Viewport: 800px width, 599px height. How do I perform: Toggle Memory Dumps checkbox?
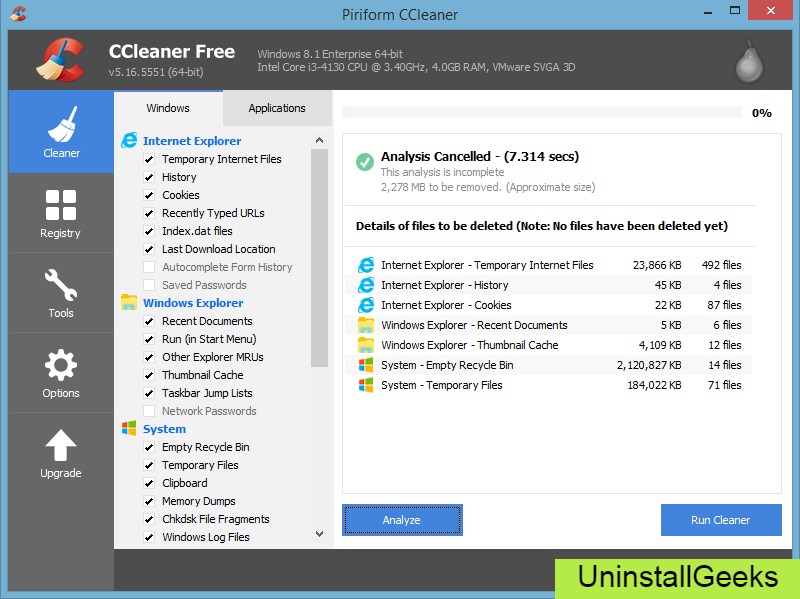tap(149, 501)
